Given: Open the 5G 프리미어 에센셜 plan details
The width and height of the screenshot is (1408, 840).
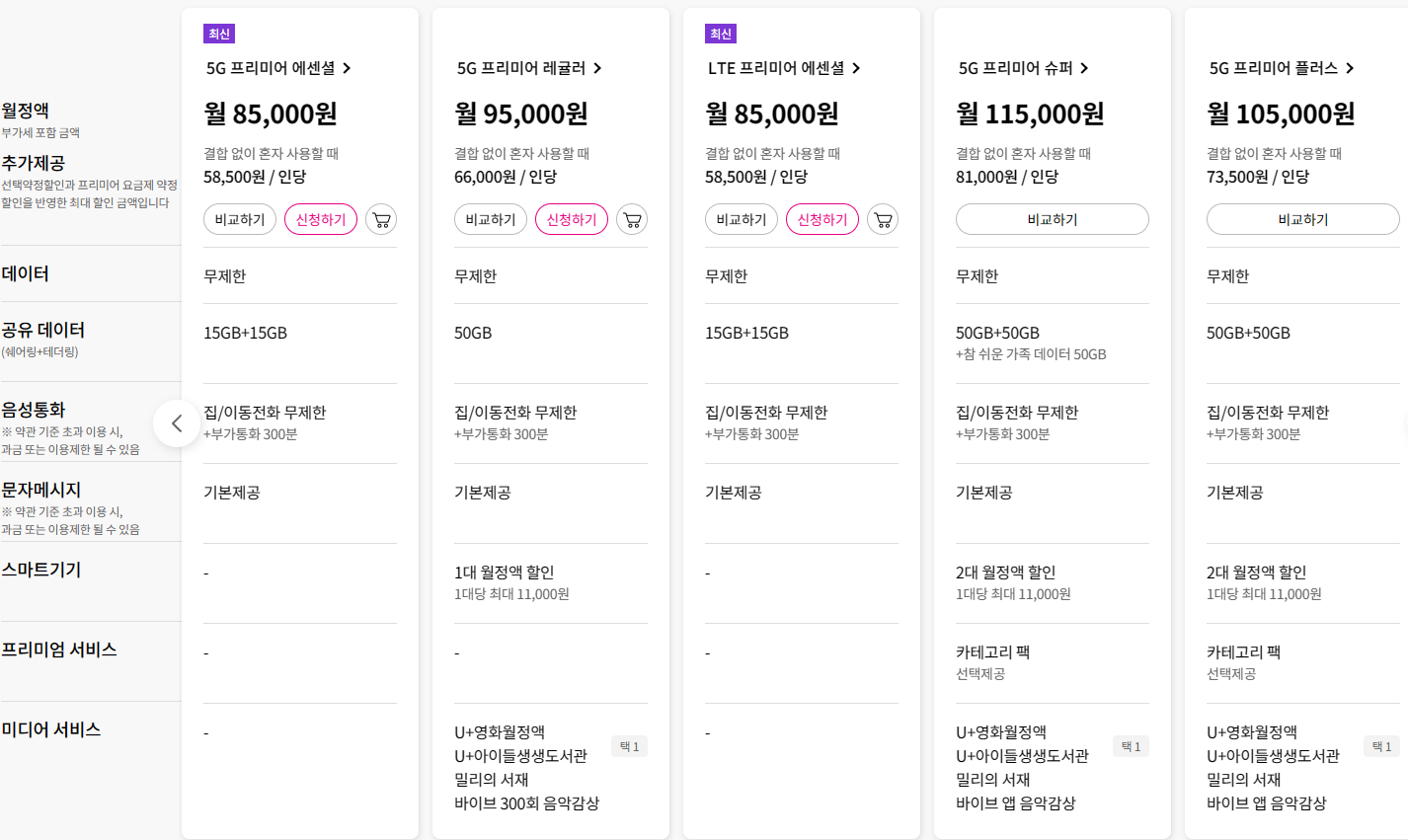Looking at the screenshot, I should click(278, 68).
